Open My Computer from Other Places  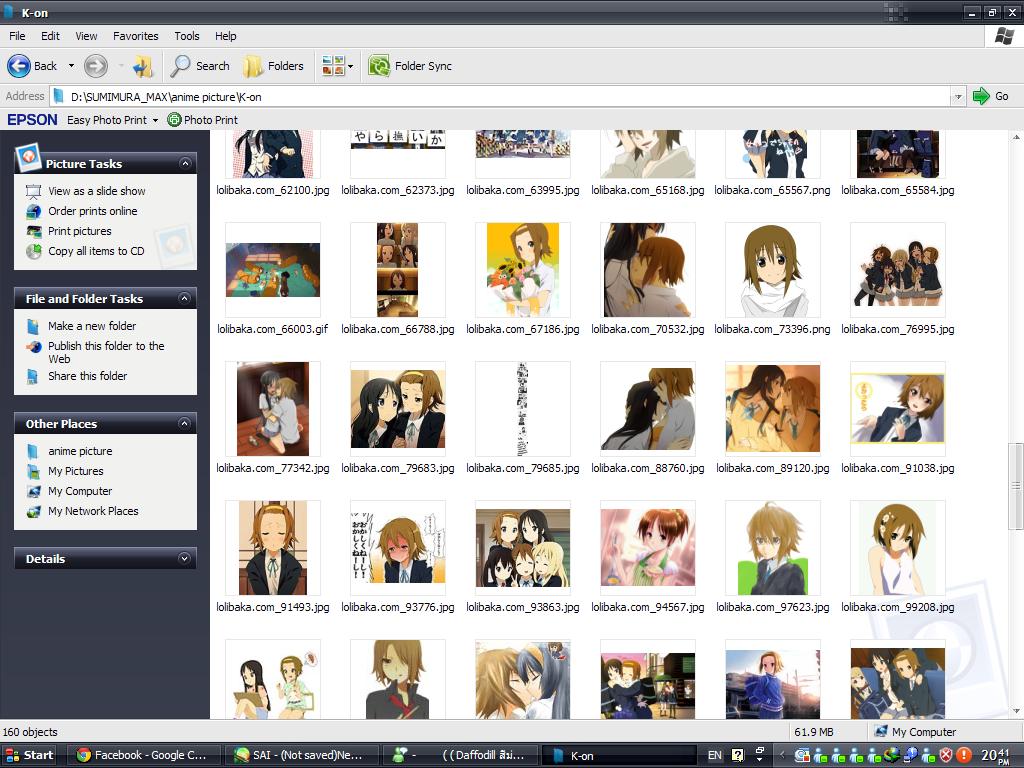(x=80, y=491)
